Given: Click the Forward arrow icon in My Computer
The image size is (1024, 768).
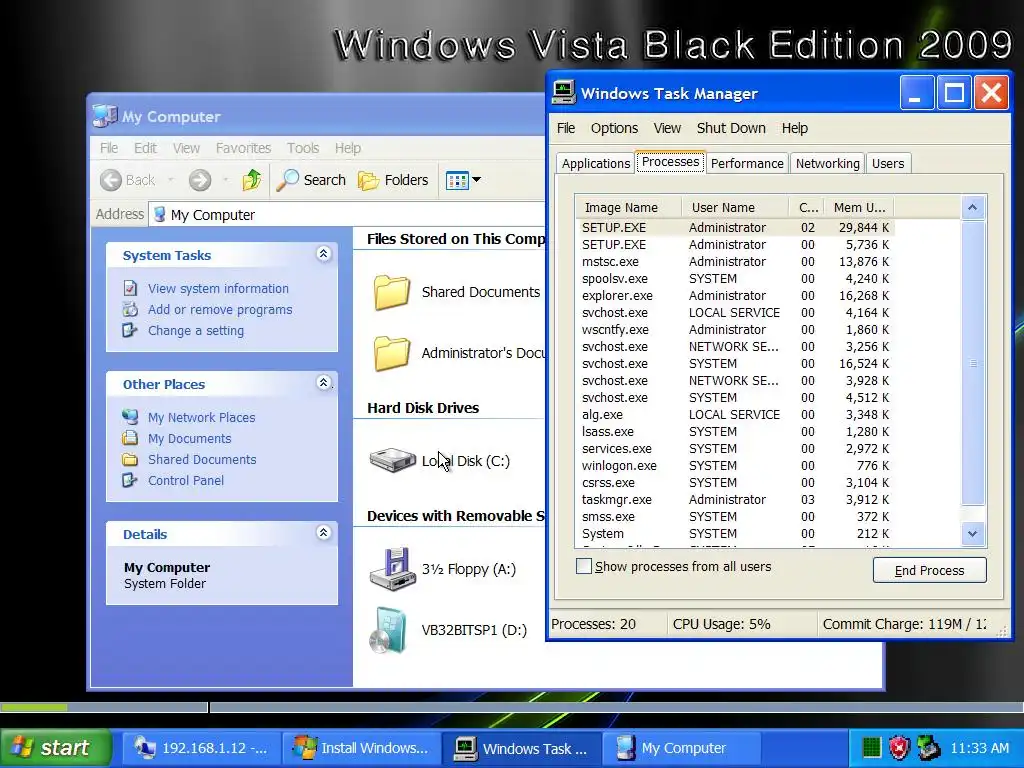Looking at the screenshot, I should coord(200,180).
